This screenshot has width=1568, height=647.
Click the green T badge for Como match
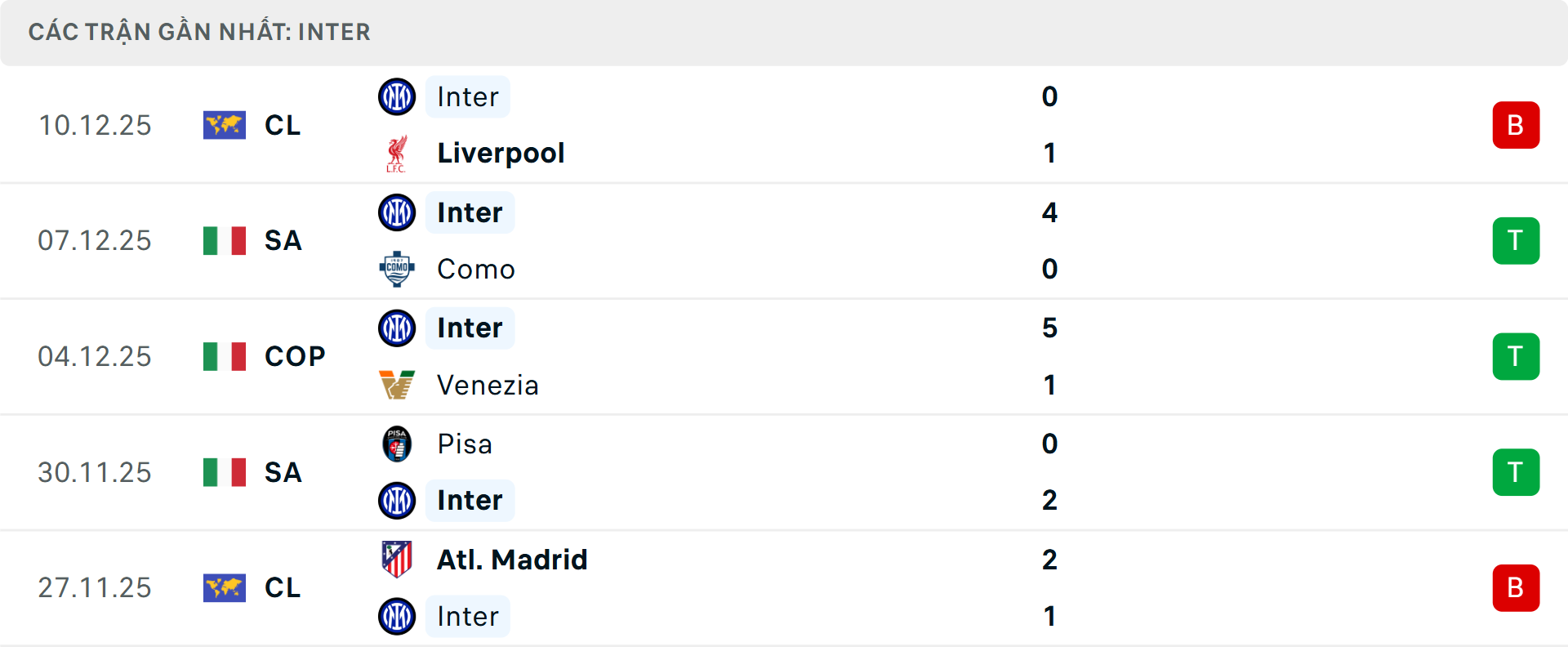pos(1516,241)
